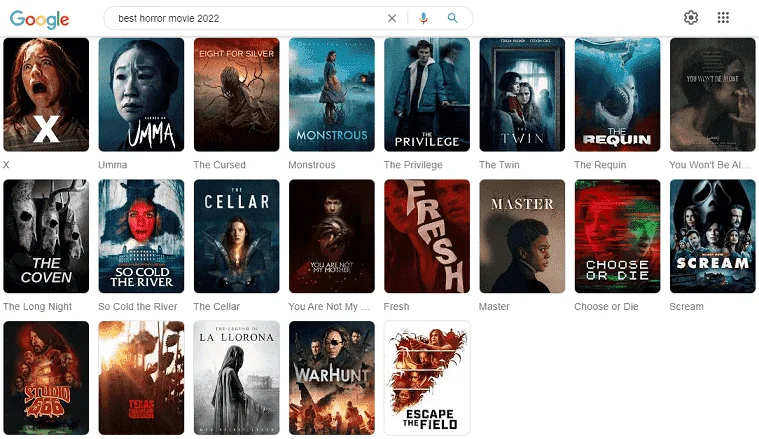Select the Fresh movie poster
The height and width of the screenshot is (439, 759).
pyautogui.click(x=427, y=236)
